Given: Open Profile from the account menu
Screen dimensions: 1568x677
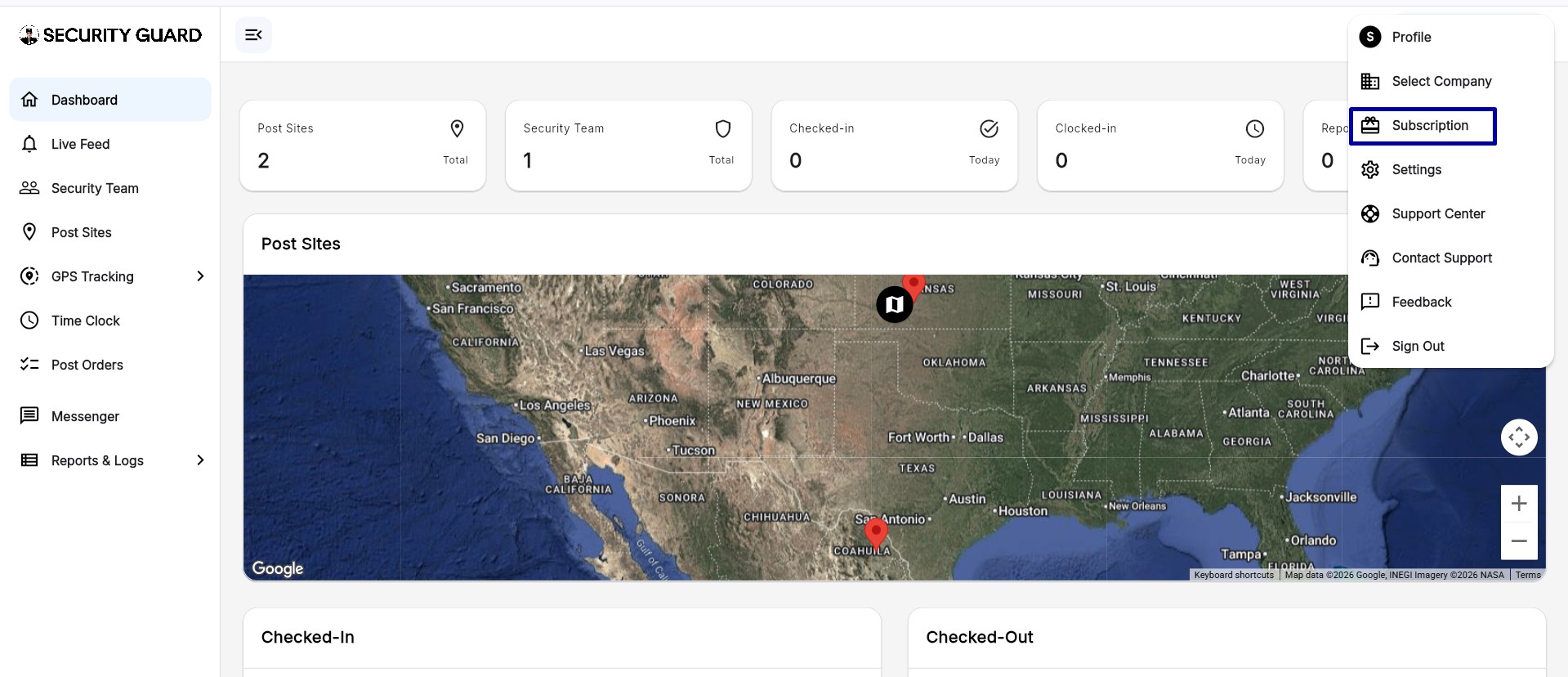Looking at the screenshot, I should coord(1450,37).
